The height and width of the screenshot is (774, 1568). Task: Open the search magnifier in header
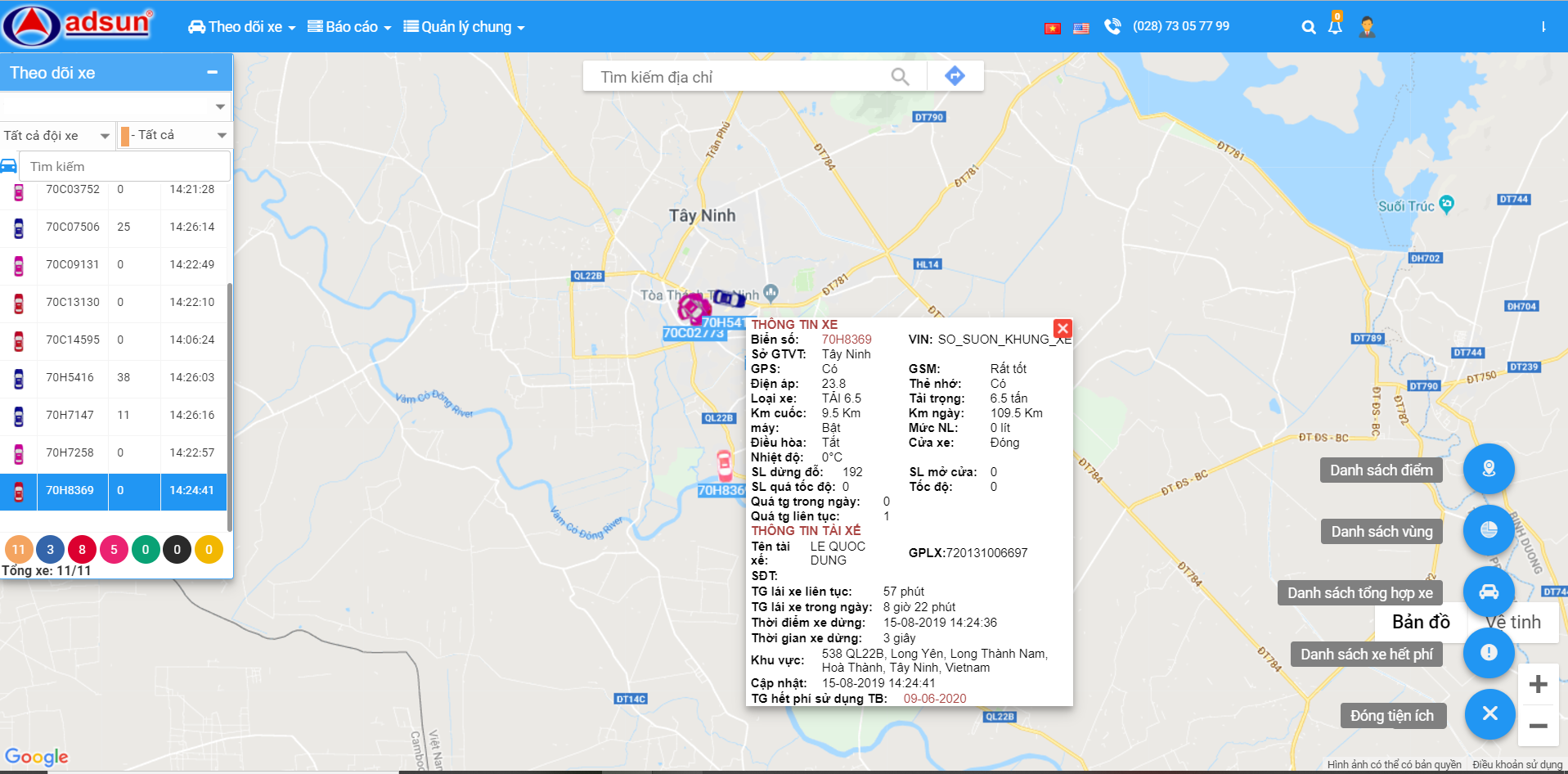(1309, 27)
